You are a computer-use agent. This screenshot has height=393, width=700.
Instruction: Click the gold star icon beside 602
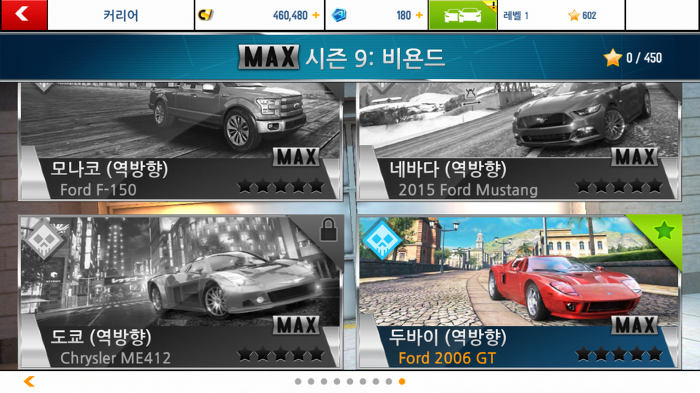tap(574, 16)
